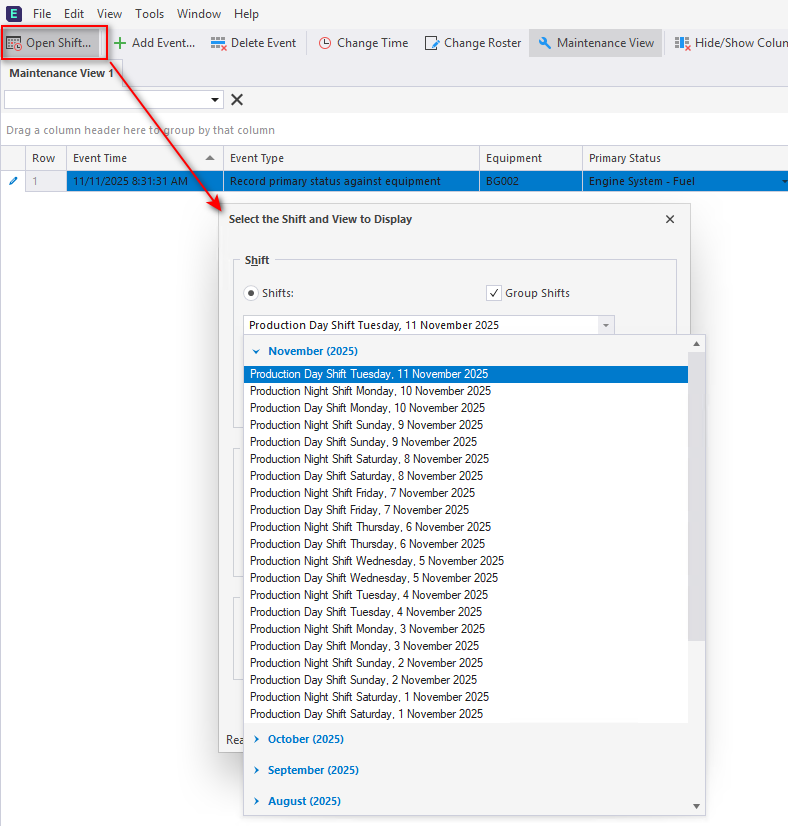788x826 pixels.
Task: Collapse the November (2025) group
Action: pyautogui.click(x=257, y=351)
